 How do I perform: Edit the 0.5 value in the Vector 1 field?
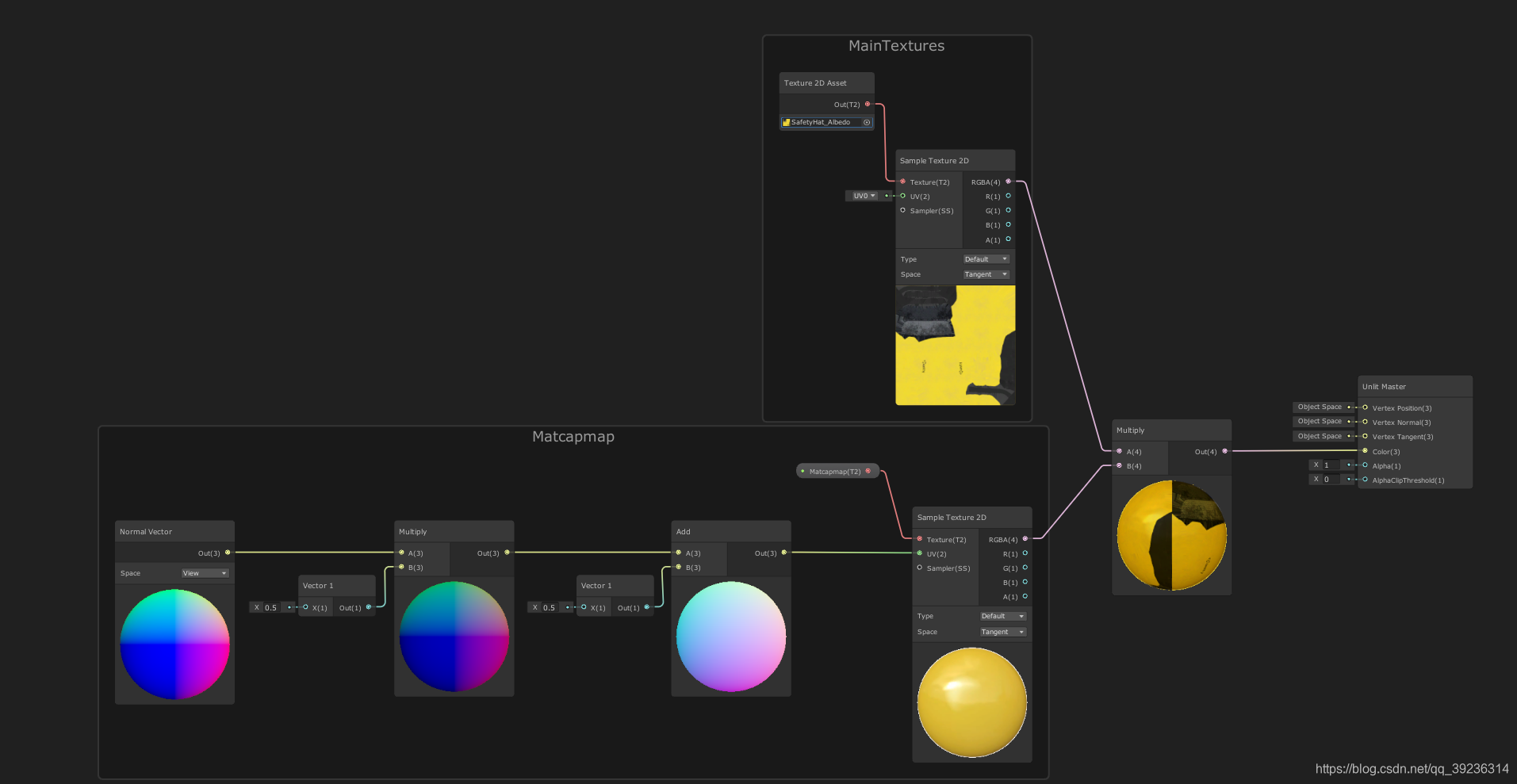270,607
